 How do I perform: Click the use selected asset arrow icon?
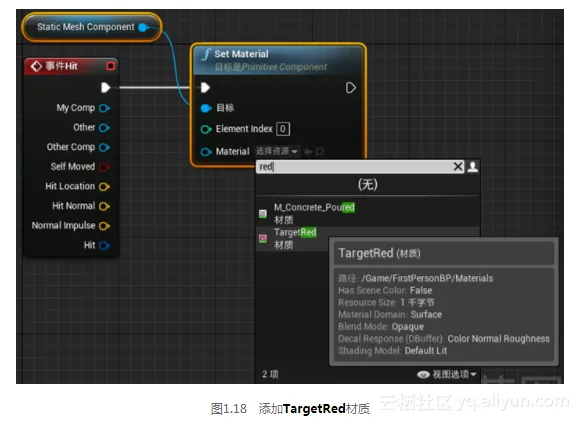pyautogui.click(x=308, y=151)
